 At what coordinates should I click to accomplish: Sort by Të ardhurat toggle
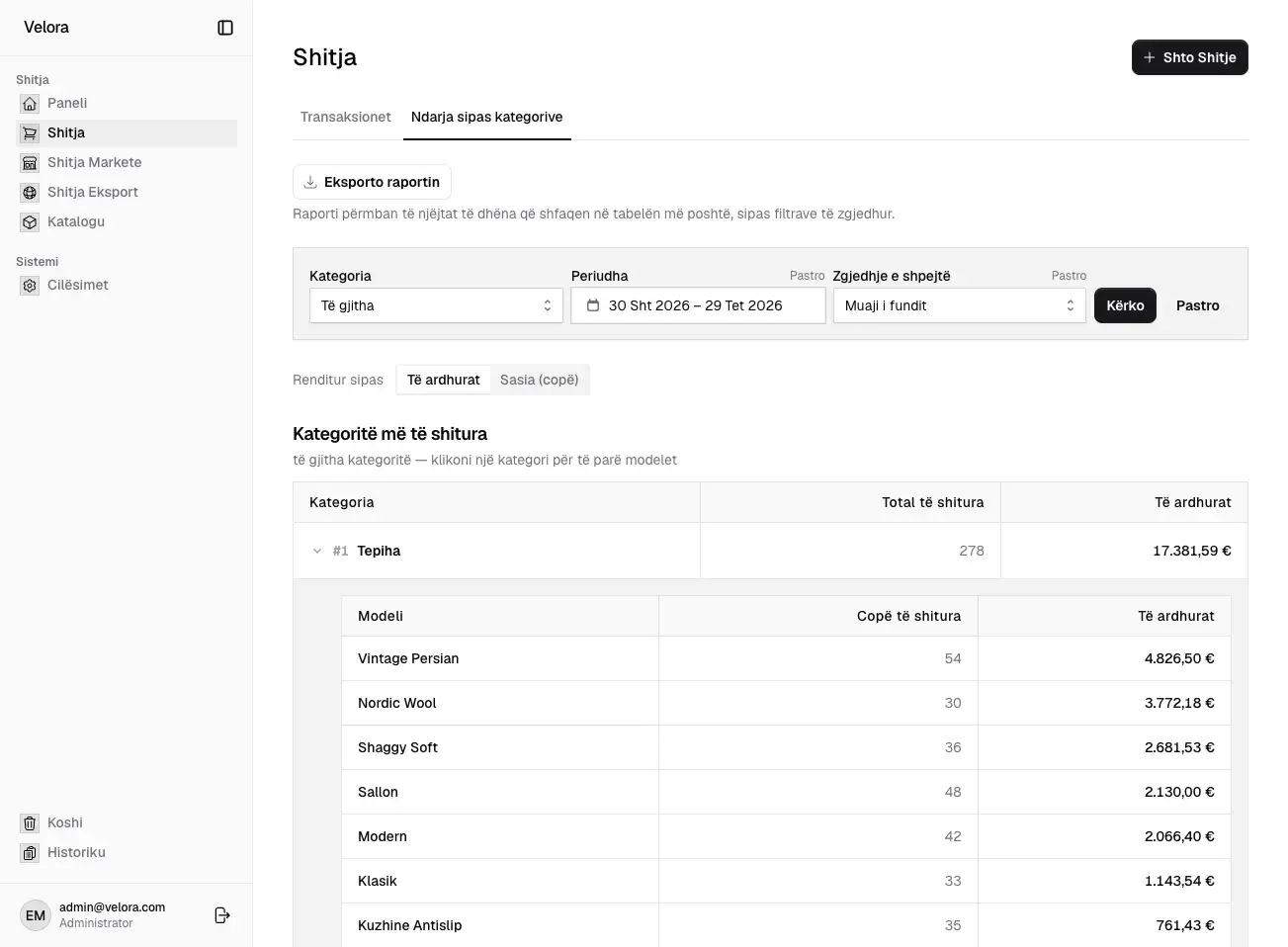(x=443, y=380)
